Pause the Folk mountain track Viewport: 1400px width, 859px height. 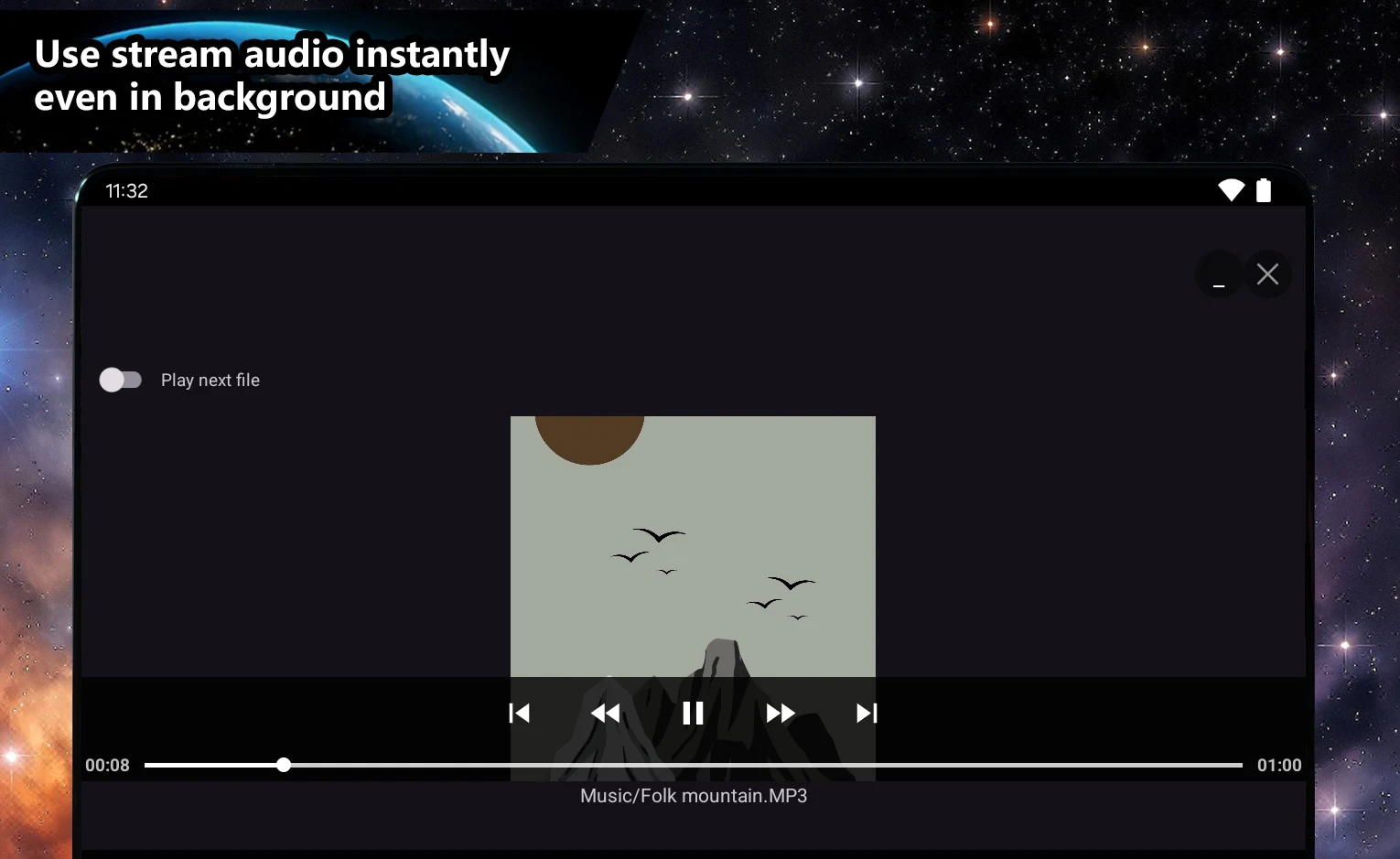pos(693,714)
